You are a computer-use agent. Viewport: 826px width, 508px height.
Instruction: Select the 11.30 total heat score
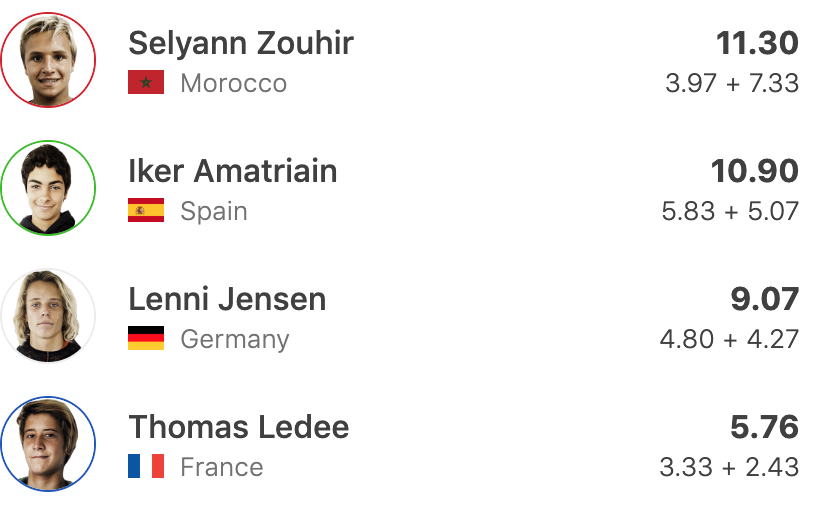(x=757, y=43)
